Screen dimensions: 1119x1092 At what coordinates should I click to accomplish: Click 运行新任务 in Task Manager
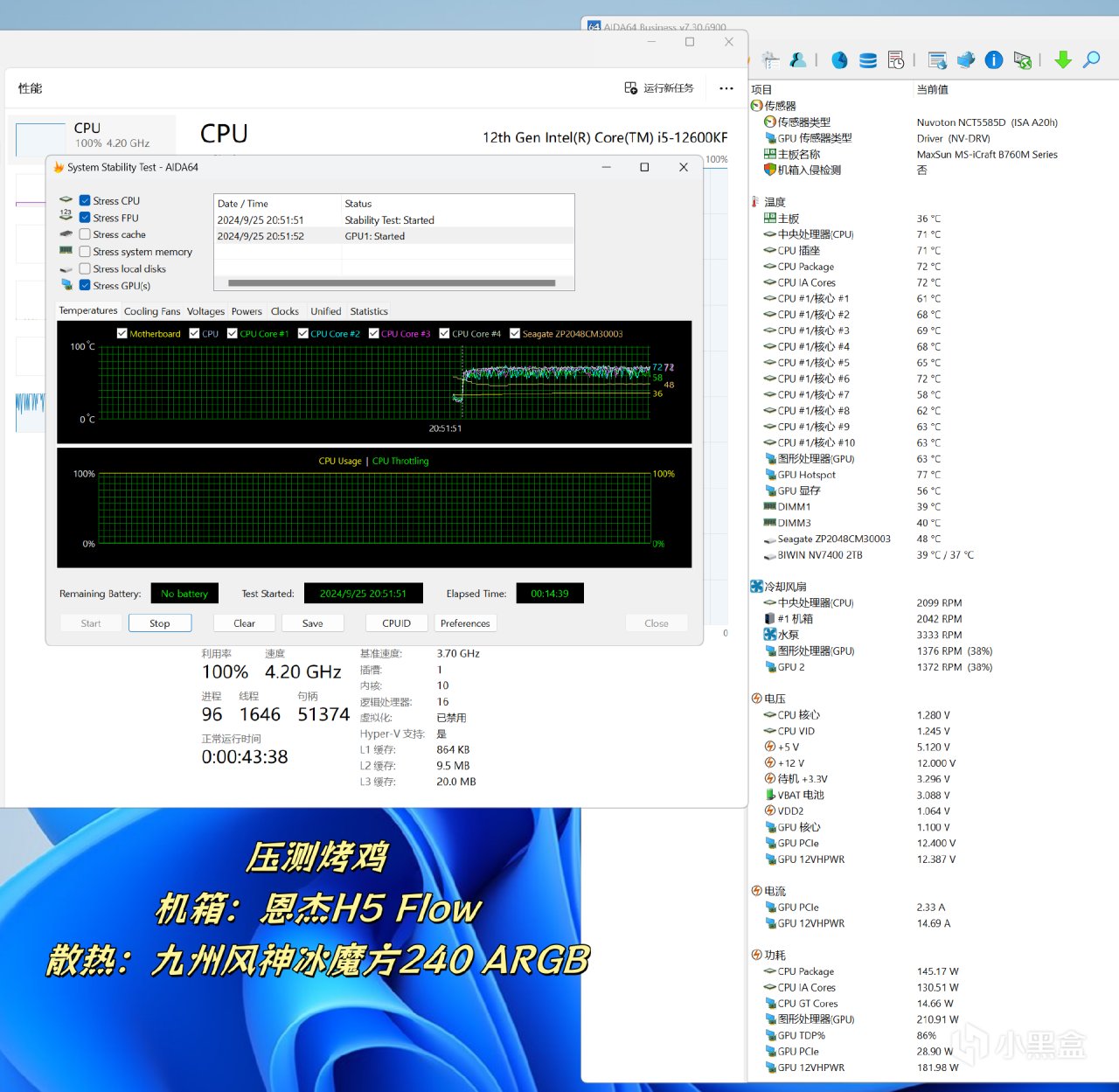[x=659, y=88]
